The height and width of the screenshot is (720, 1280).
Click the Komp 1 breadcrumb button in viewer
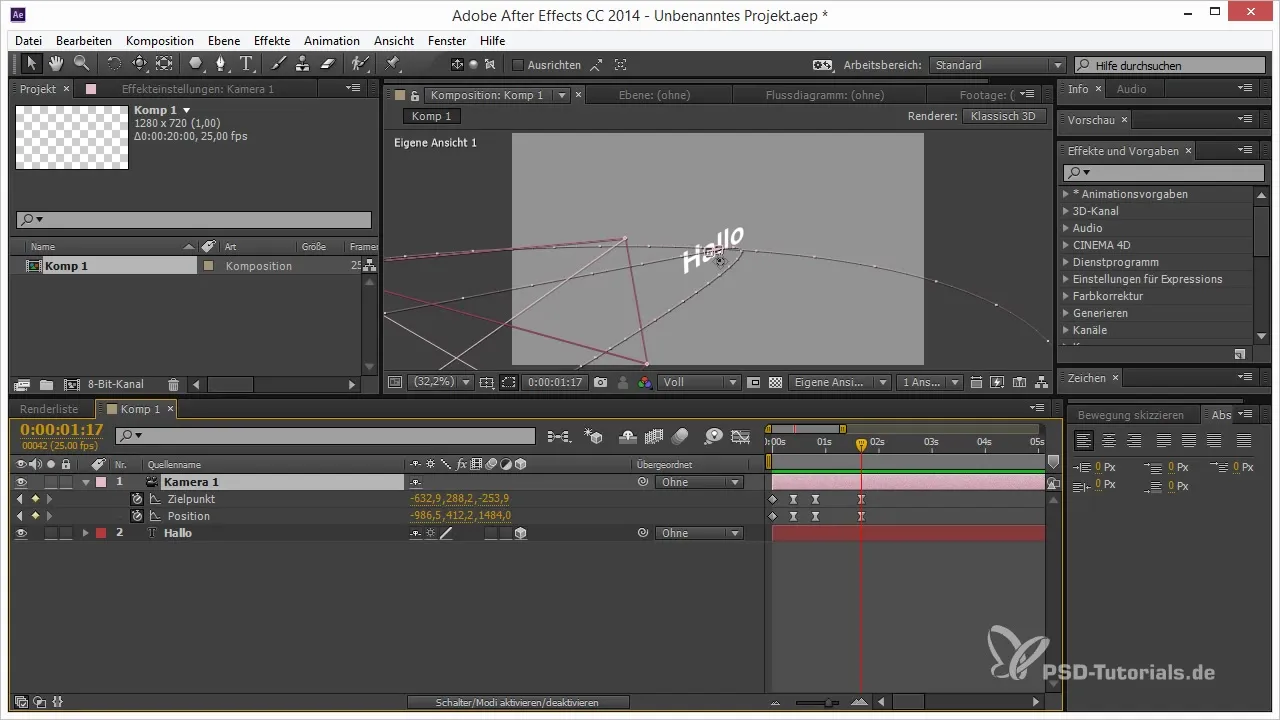tap(432, 116)
